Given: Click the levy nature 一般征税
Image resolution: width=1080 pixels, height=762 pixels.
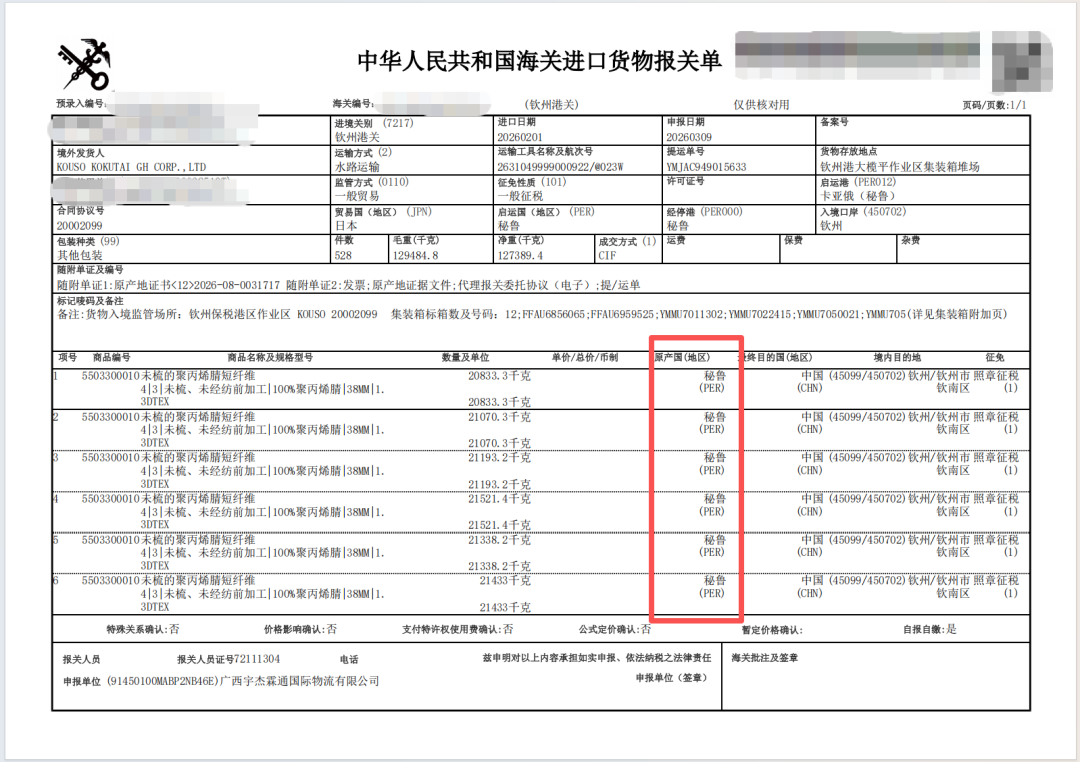Looking at the screenshot, I should pyautogui.click(x=519, y=196).
